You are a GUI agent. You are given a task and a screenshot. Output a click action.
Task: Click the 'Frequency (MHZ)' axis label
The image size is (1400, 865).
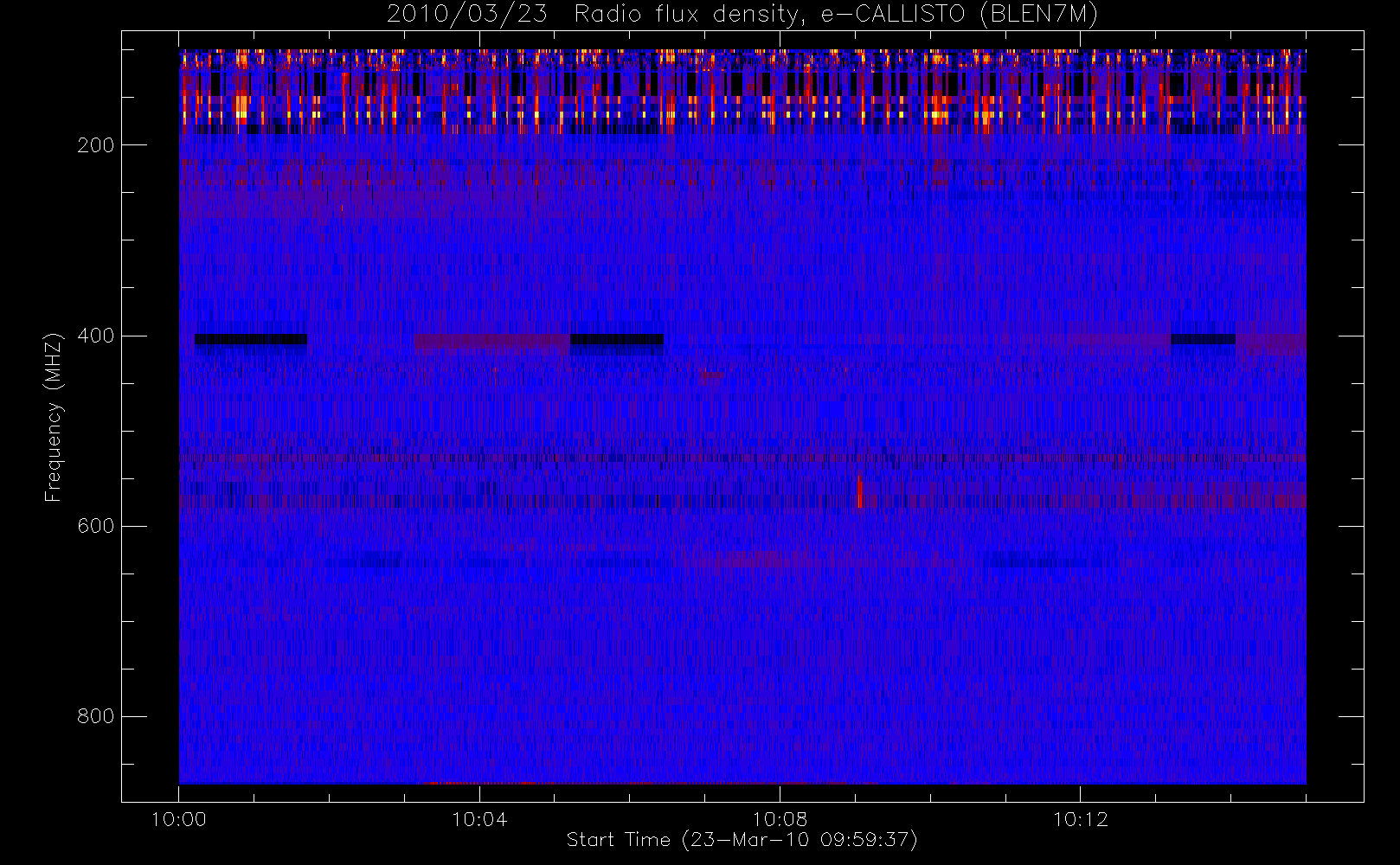[x=54, y=417]
